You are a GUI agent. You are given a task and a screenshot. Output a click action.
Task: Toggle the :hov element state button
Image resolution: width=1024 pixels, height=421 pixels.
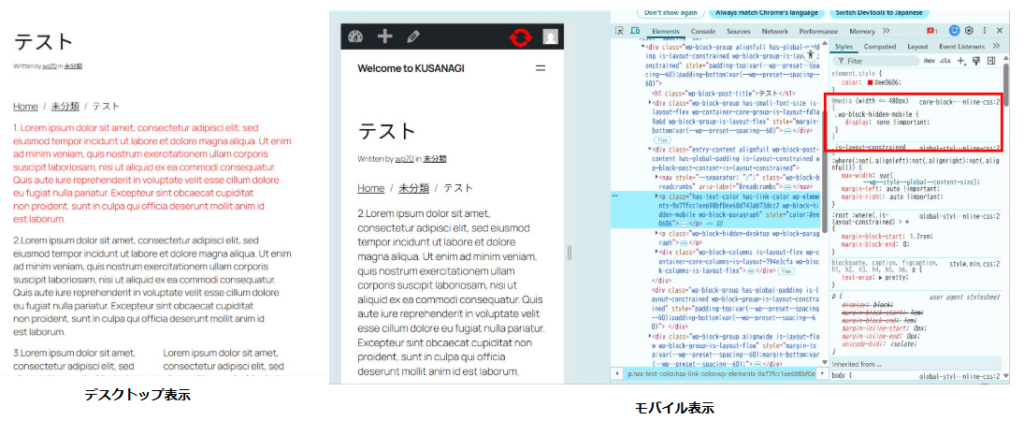click(929, 61)
